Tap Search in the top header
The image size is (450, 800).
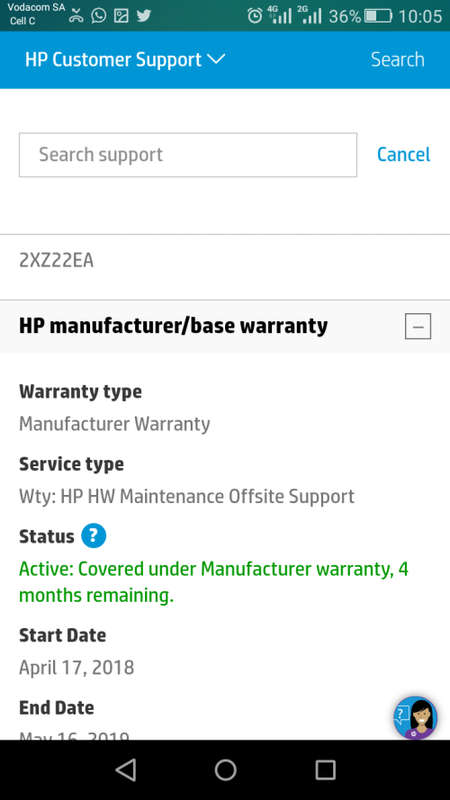tap(397, 59)
